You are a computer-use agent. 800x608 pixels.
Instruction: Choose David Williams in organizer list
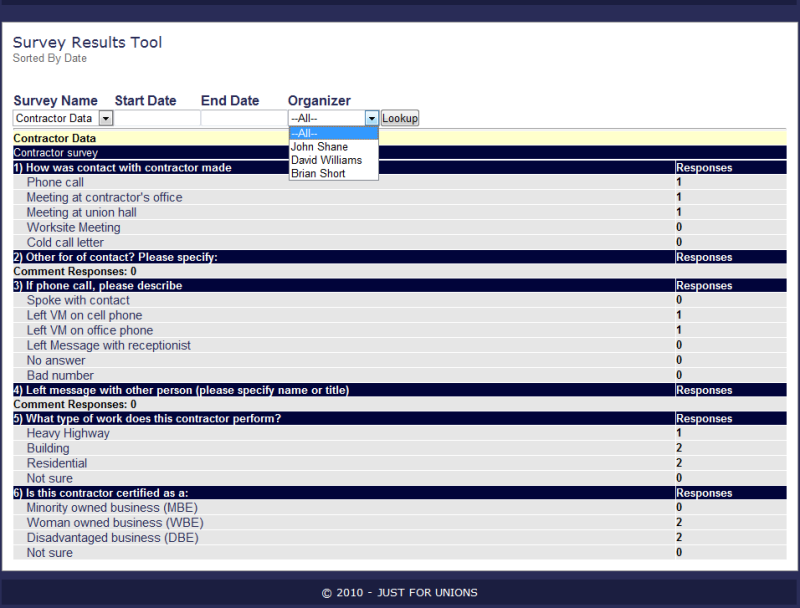327,160
